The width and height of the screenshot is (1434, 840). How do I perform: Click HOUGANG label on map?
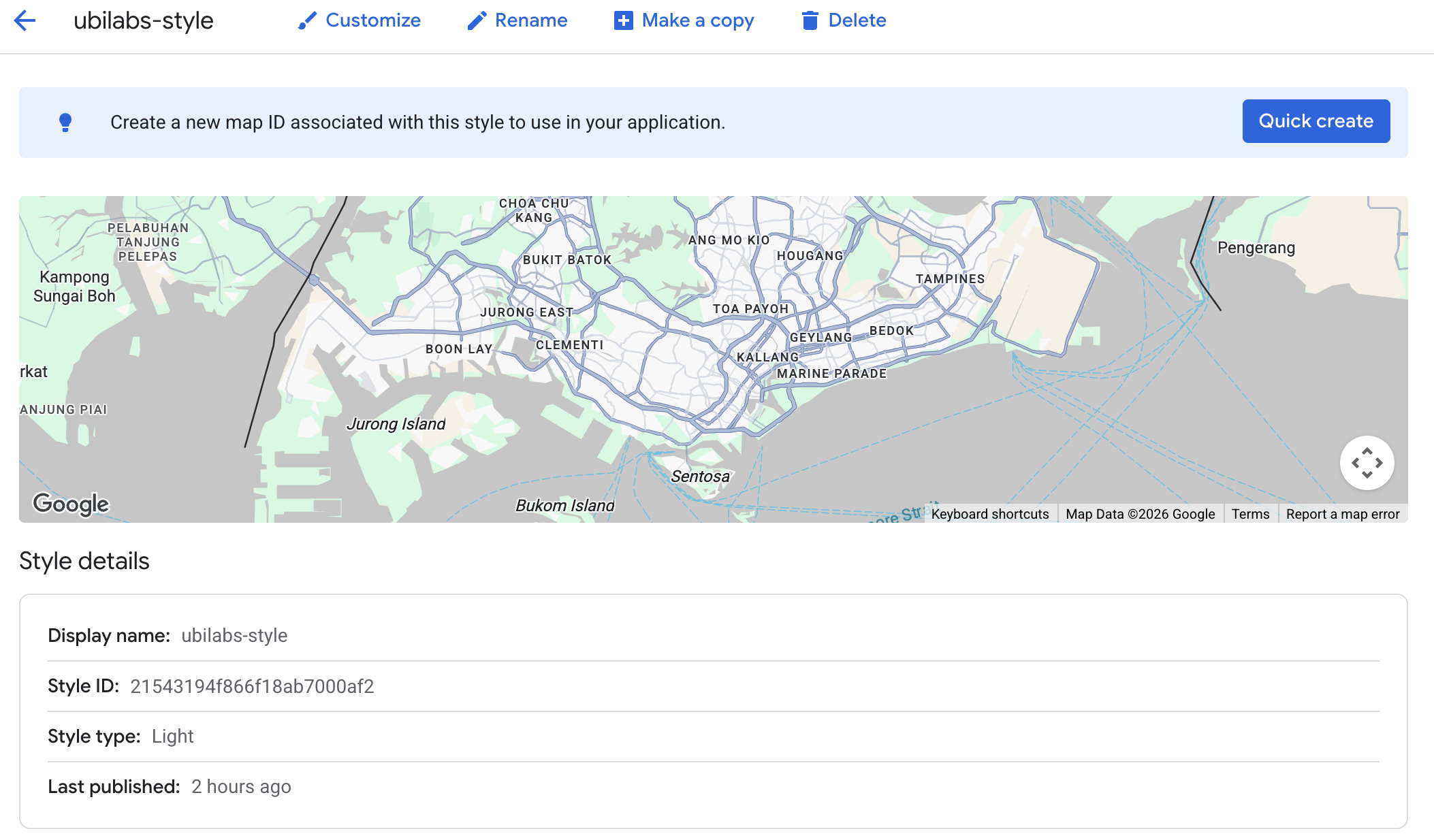[x=810, y=256]
